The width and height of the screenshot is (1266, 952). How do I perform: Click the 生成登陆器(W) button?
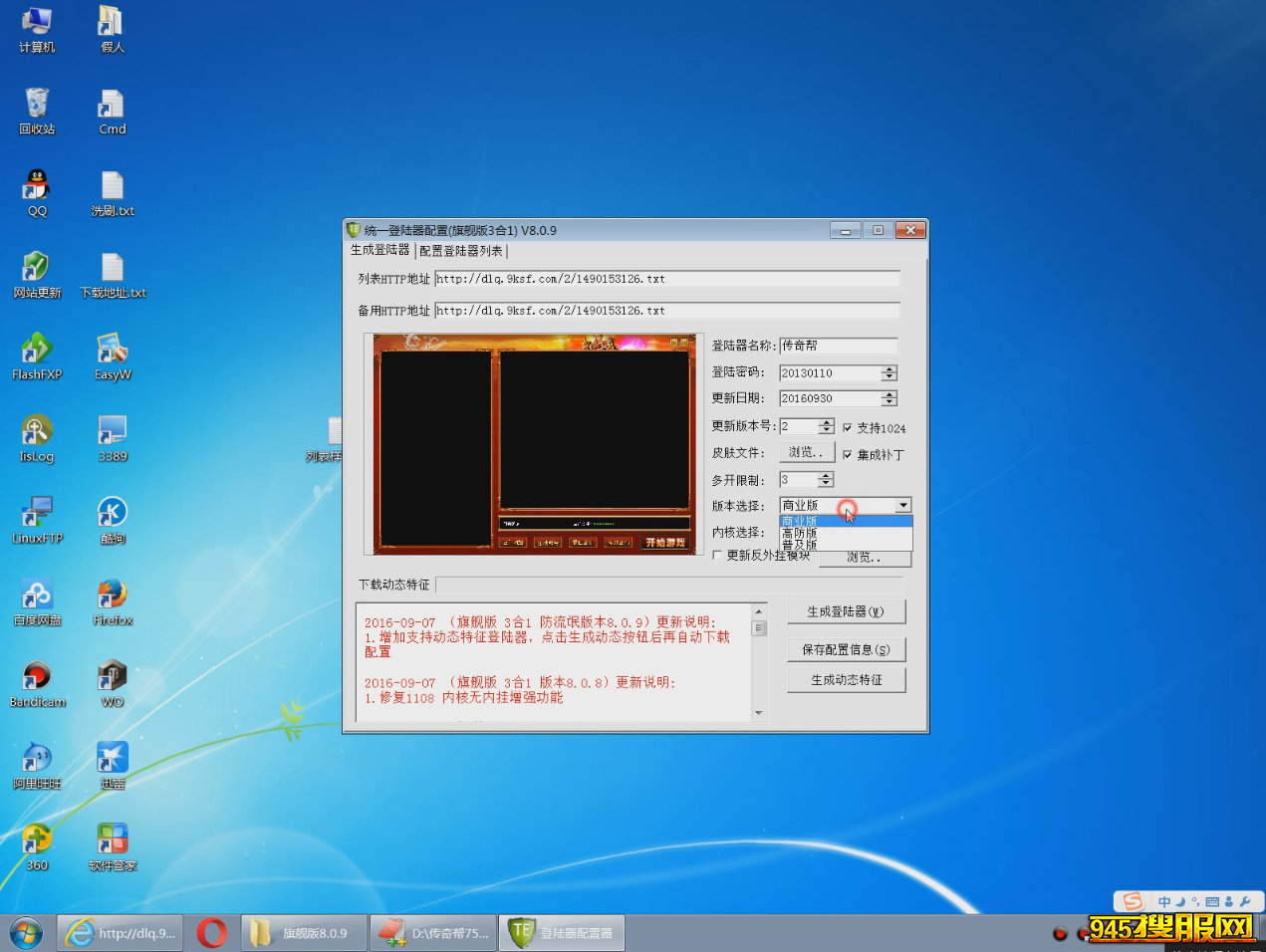coord(846,611)
